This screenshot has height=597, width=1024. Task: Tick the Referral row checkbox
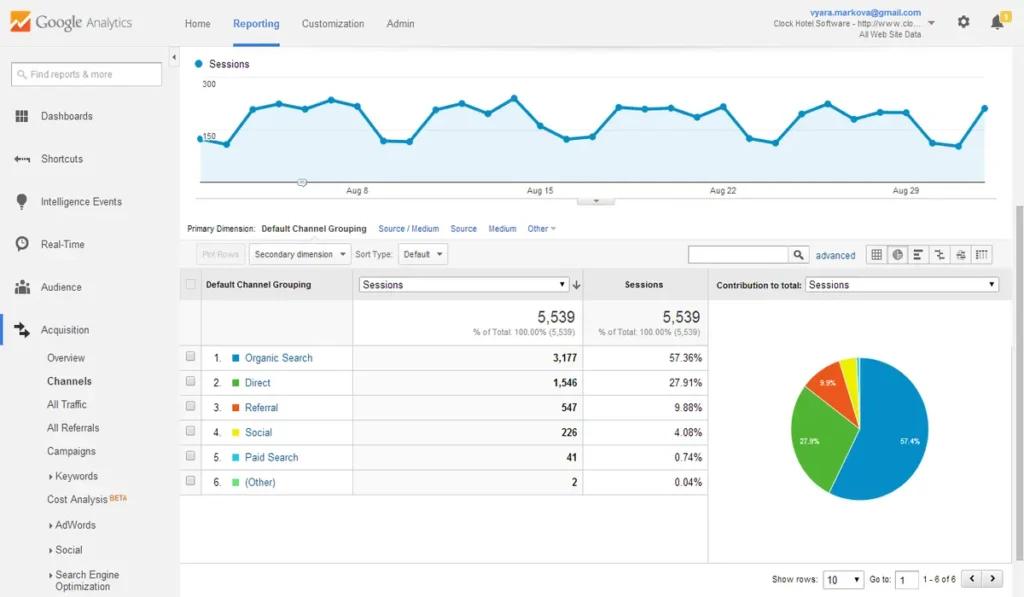coord(190,406)
